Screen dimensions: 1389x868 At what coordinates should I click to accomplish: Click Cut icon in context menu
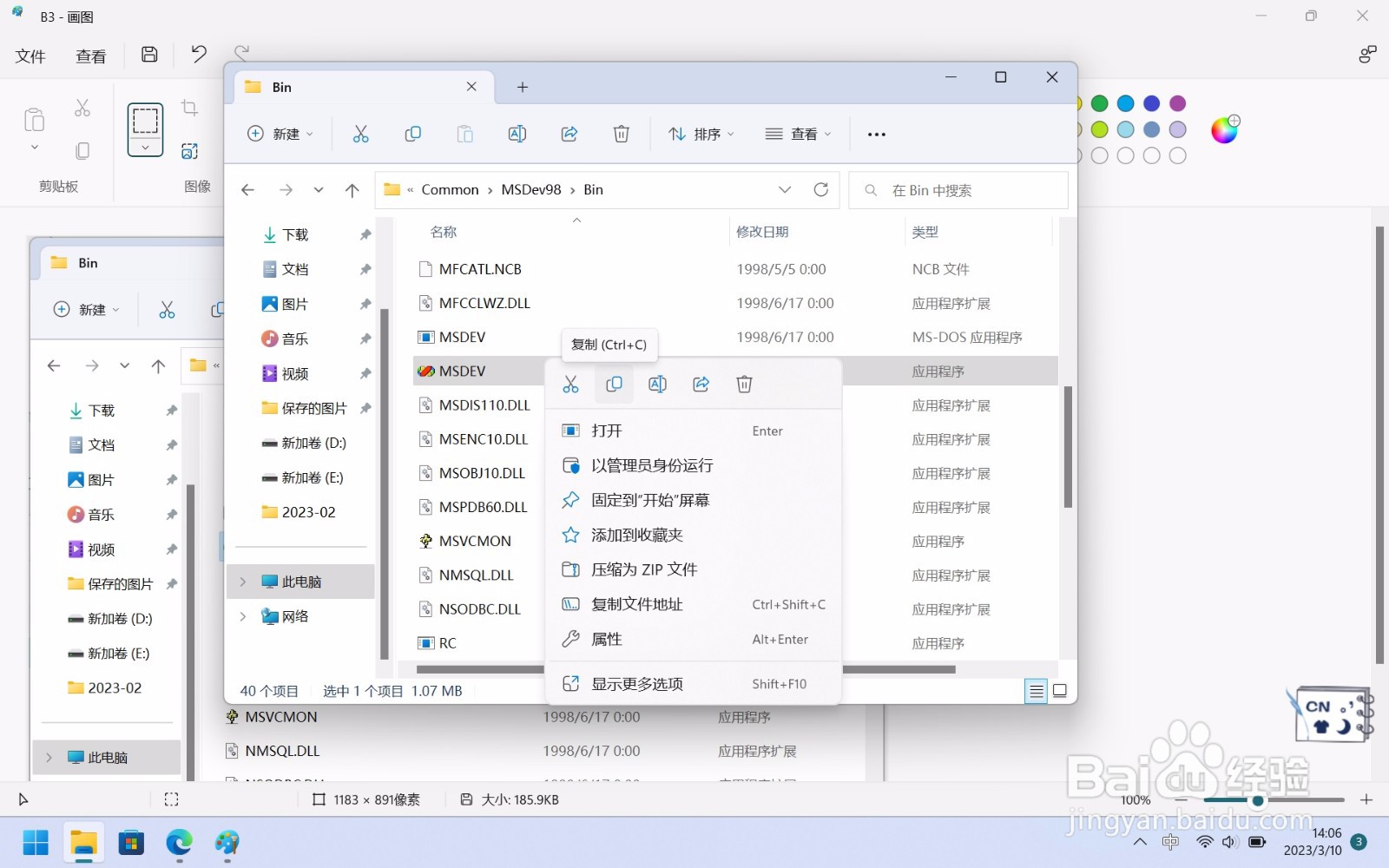tap(570, 384)
